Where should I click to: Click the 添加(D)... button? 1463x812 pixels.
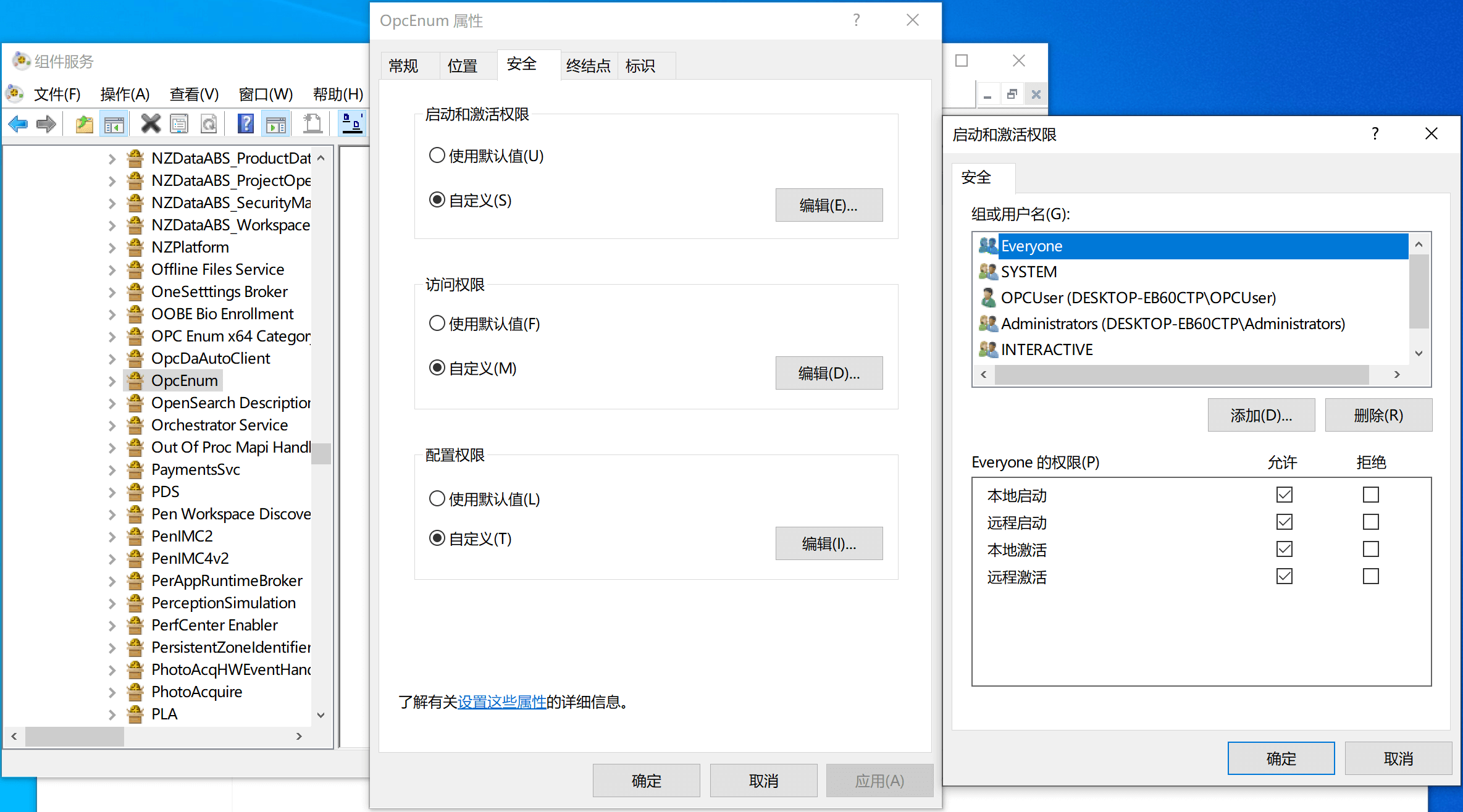pos(1260,415)
